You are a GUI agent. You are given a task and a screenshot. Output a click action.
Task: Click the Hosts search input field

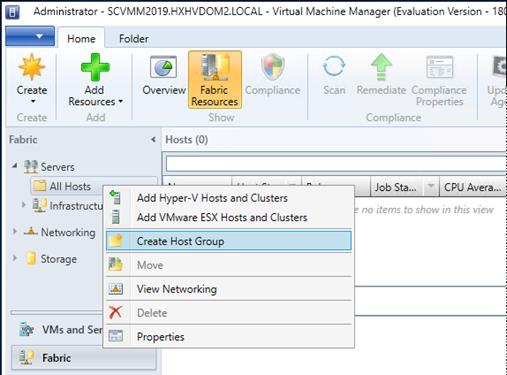pos(336,164)
